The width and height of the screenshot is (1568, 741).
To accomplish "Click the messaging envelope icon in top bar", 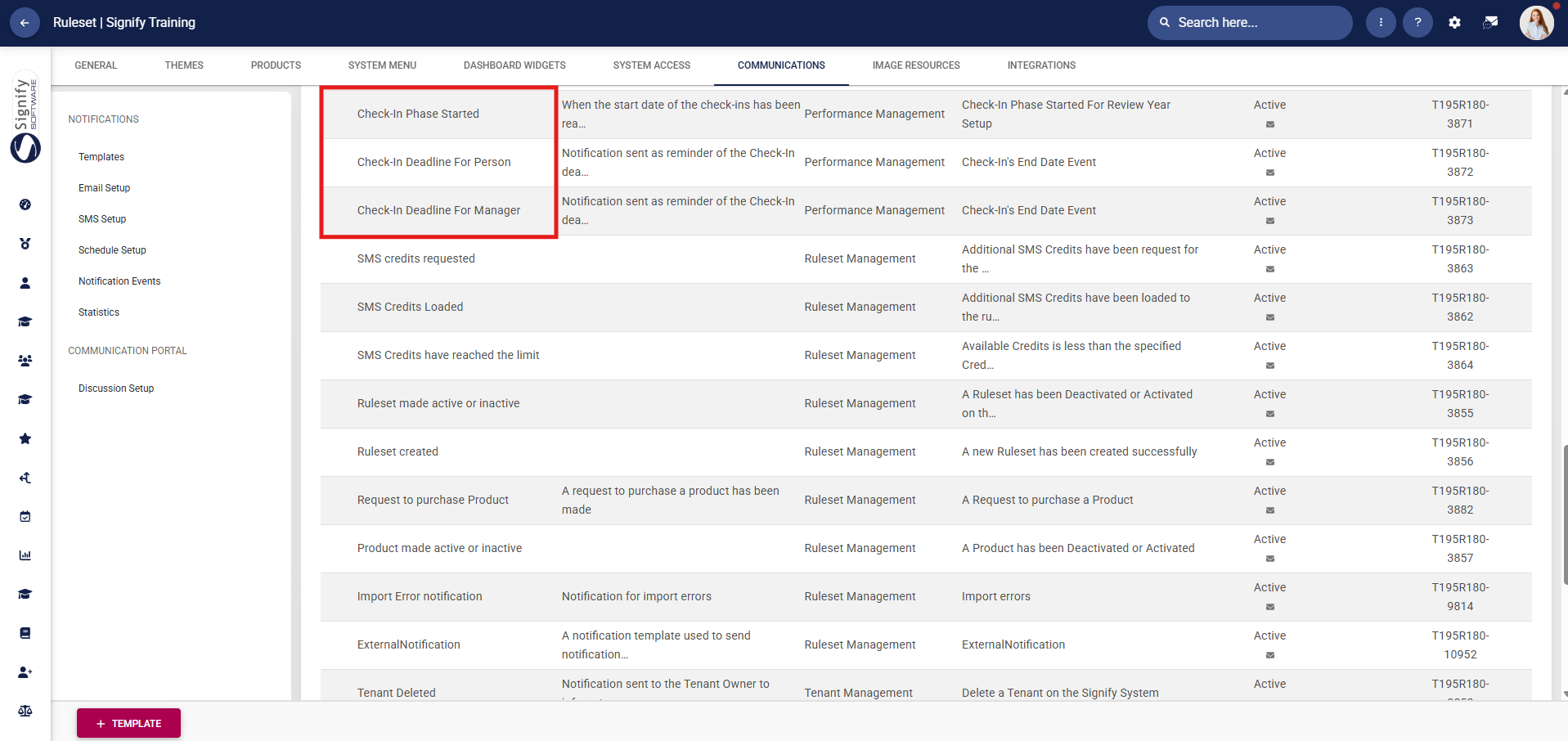I will coord(1490,22).
